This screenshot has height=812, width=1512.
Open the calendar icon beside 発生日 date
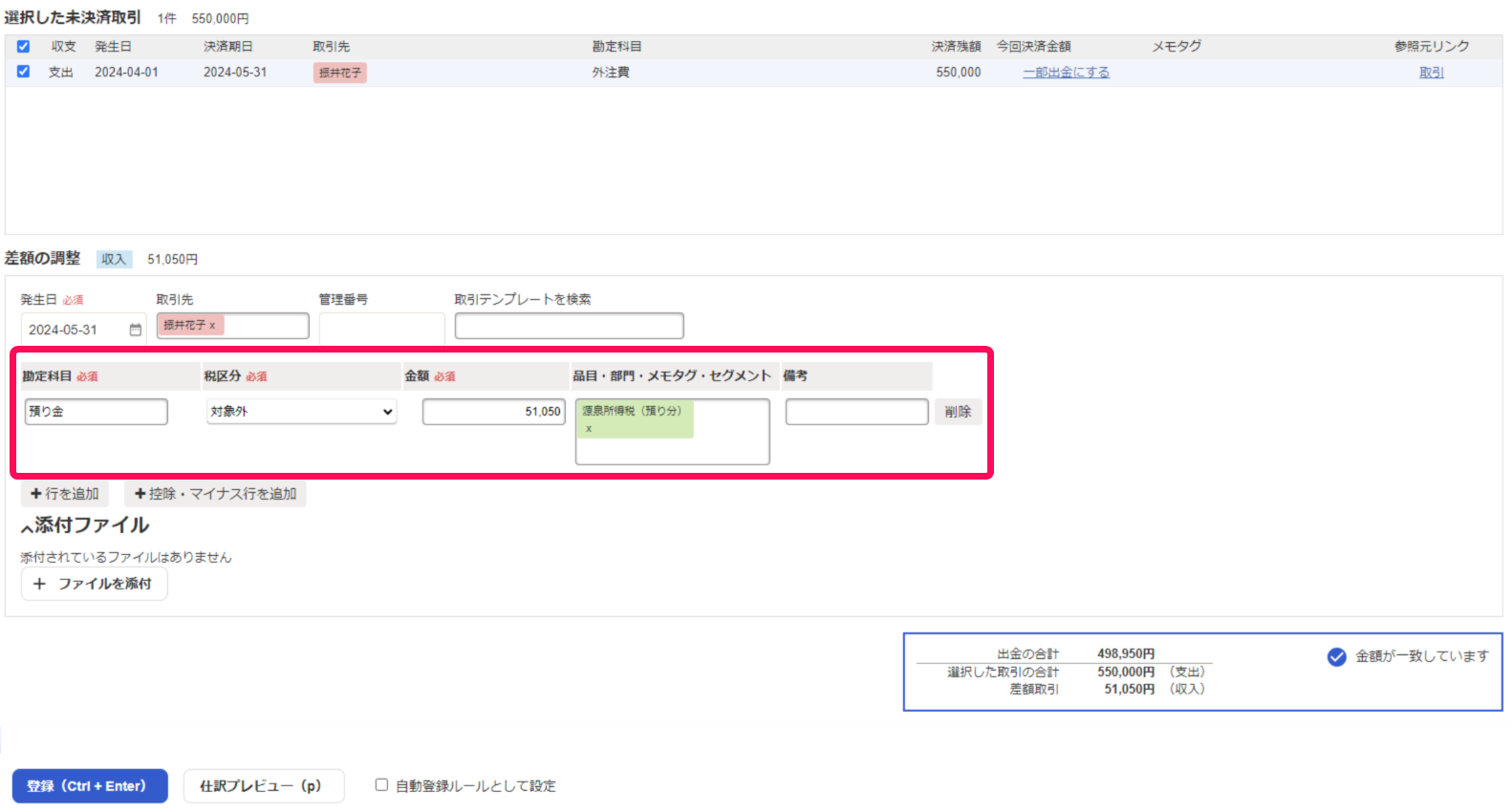click(x=136, y=330)
